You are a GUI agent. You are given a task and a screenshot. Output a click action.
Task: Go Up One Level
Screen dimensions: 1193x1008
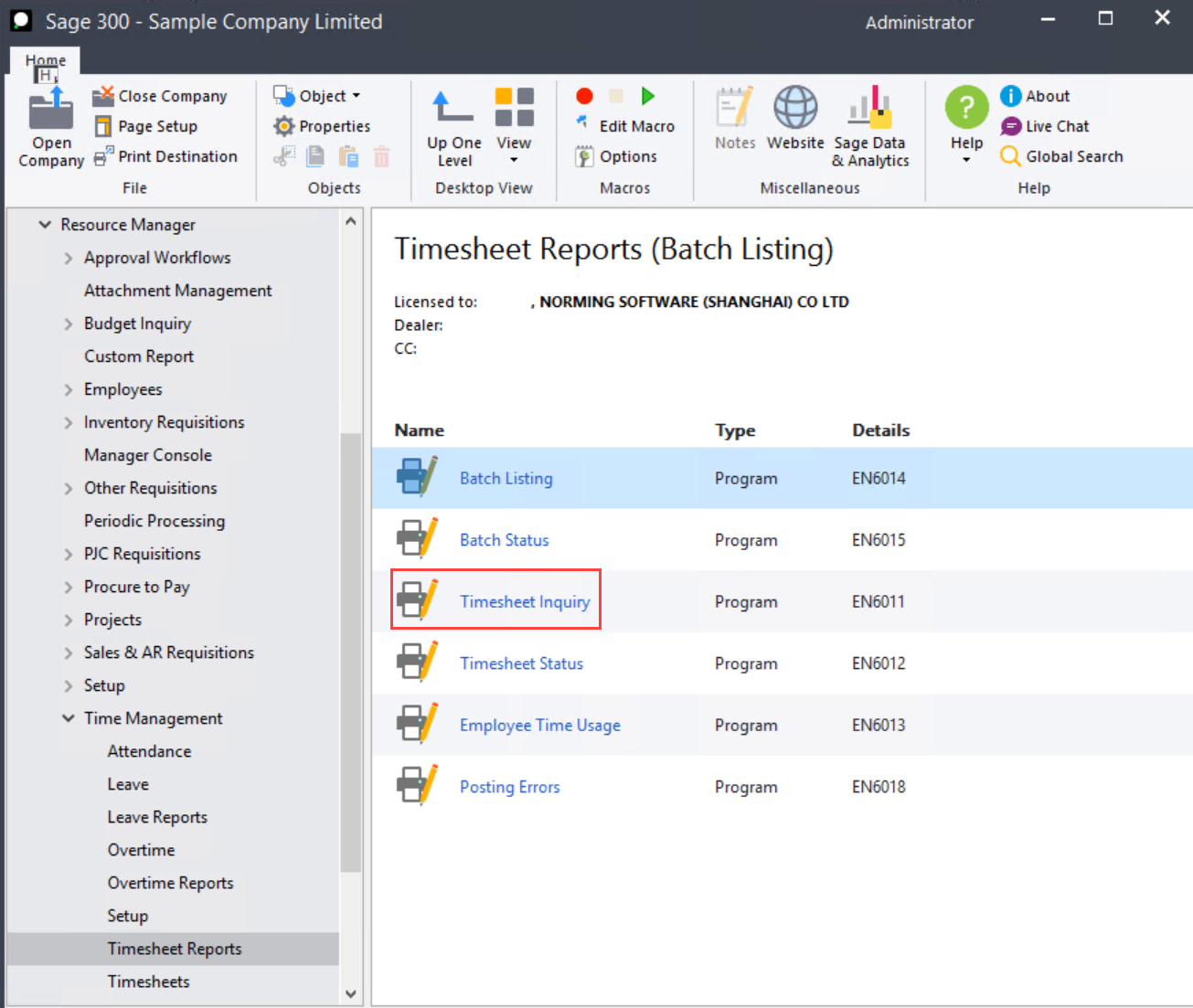(453, 128)
